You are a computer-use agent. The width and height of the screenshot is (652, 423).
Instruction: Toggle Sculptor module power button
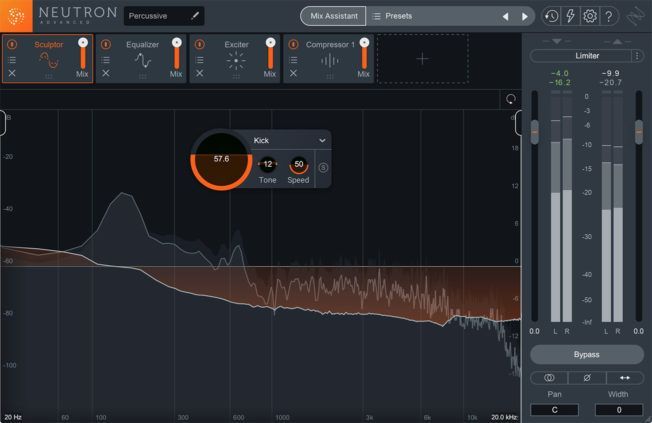[12, 44]
